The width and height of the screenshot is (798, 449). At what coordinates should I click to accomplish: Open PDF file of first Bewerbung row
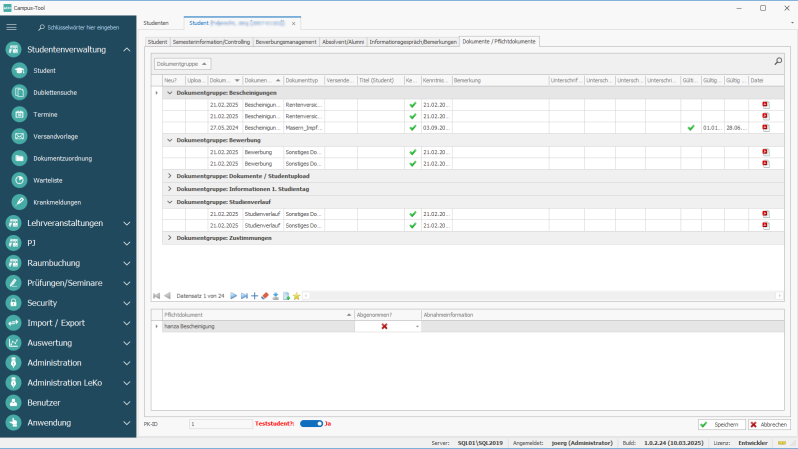point(765,152)
